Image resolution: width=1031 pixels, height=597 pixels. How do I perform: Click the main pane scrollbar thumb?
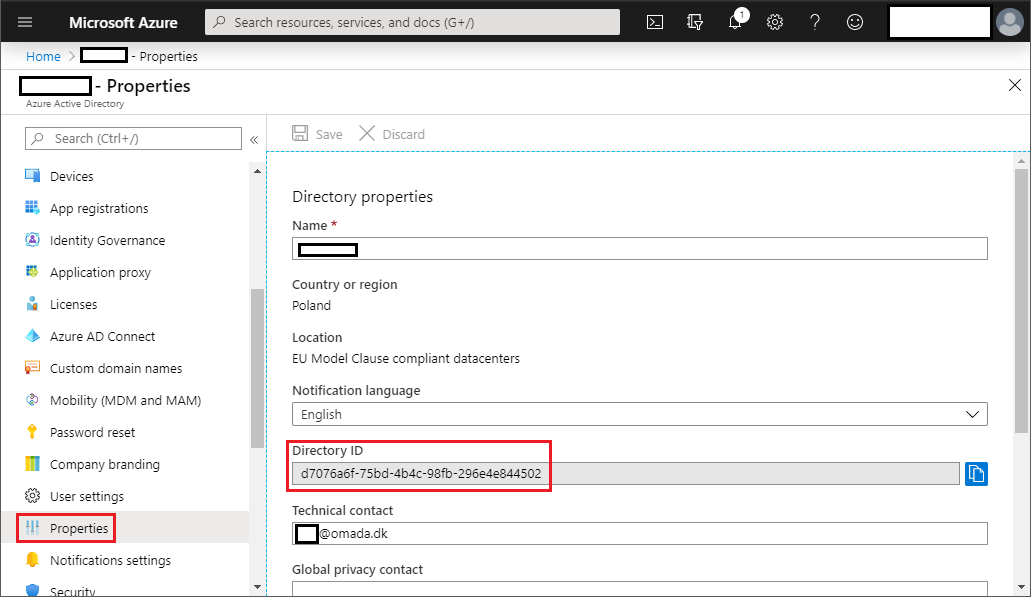pos(1020,300)
